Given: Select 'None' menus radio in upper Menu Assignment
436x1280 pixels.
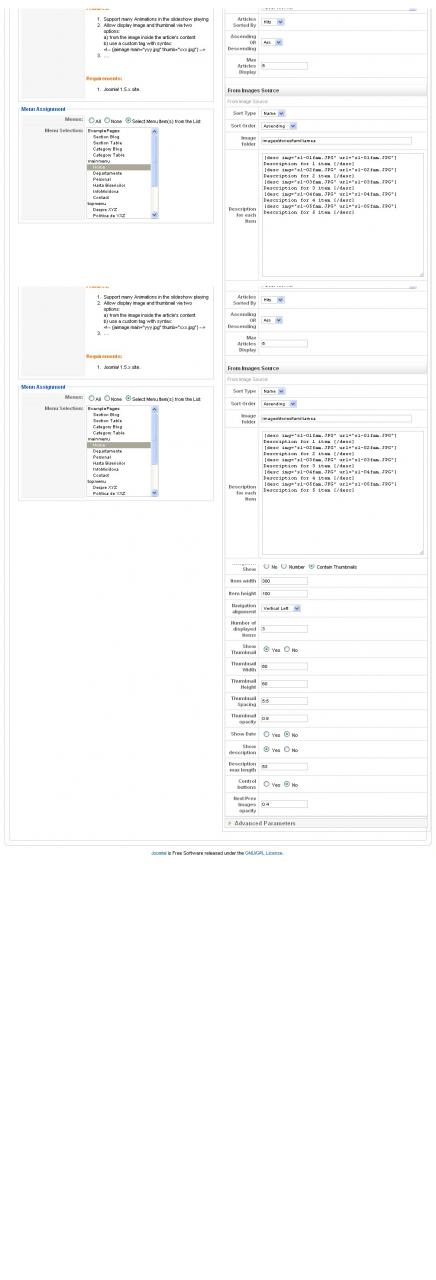Looking at the screenshot, I should [x=108, y=120].
